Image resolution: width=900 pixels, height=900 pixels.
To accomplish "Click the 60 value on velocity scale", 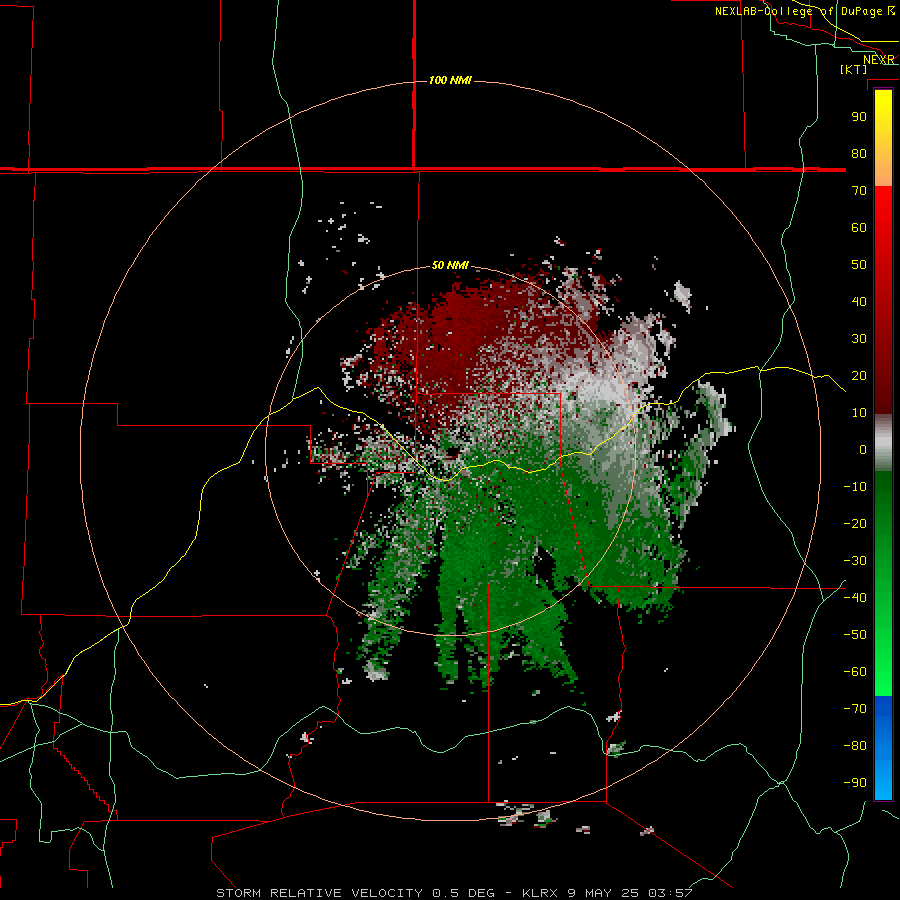I will (859, 228).
